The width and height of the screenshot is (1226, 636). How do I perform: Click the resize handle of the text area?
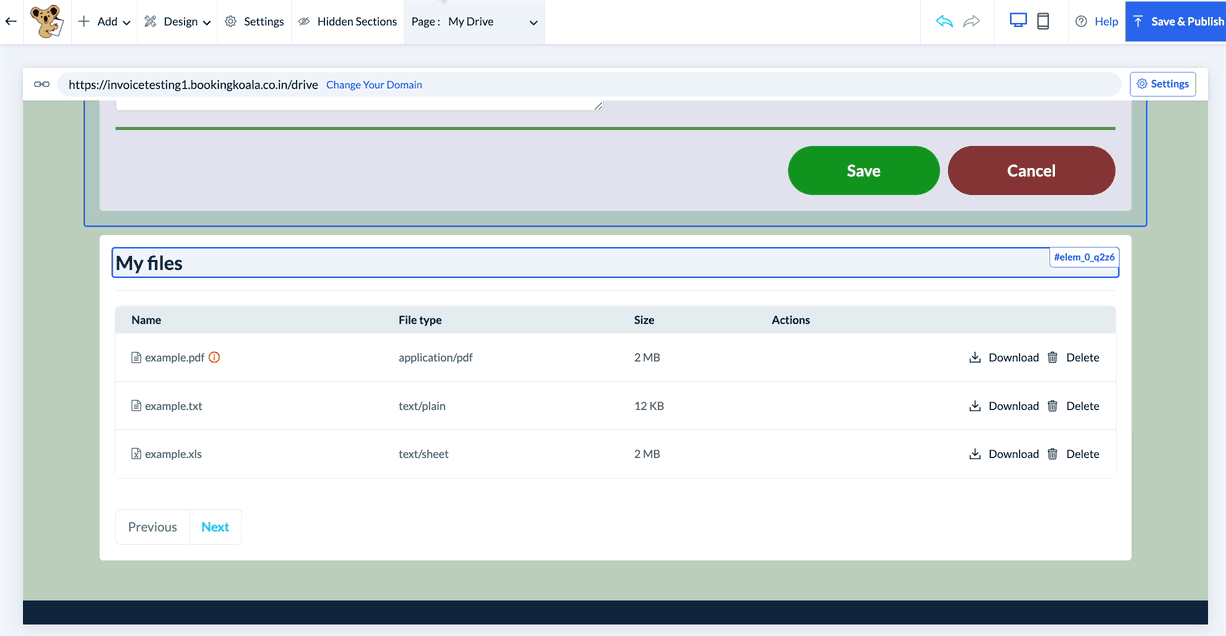pos(598,105)
